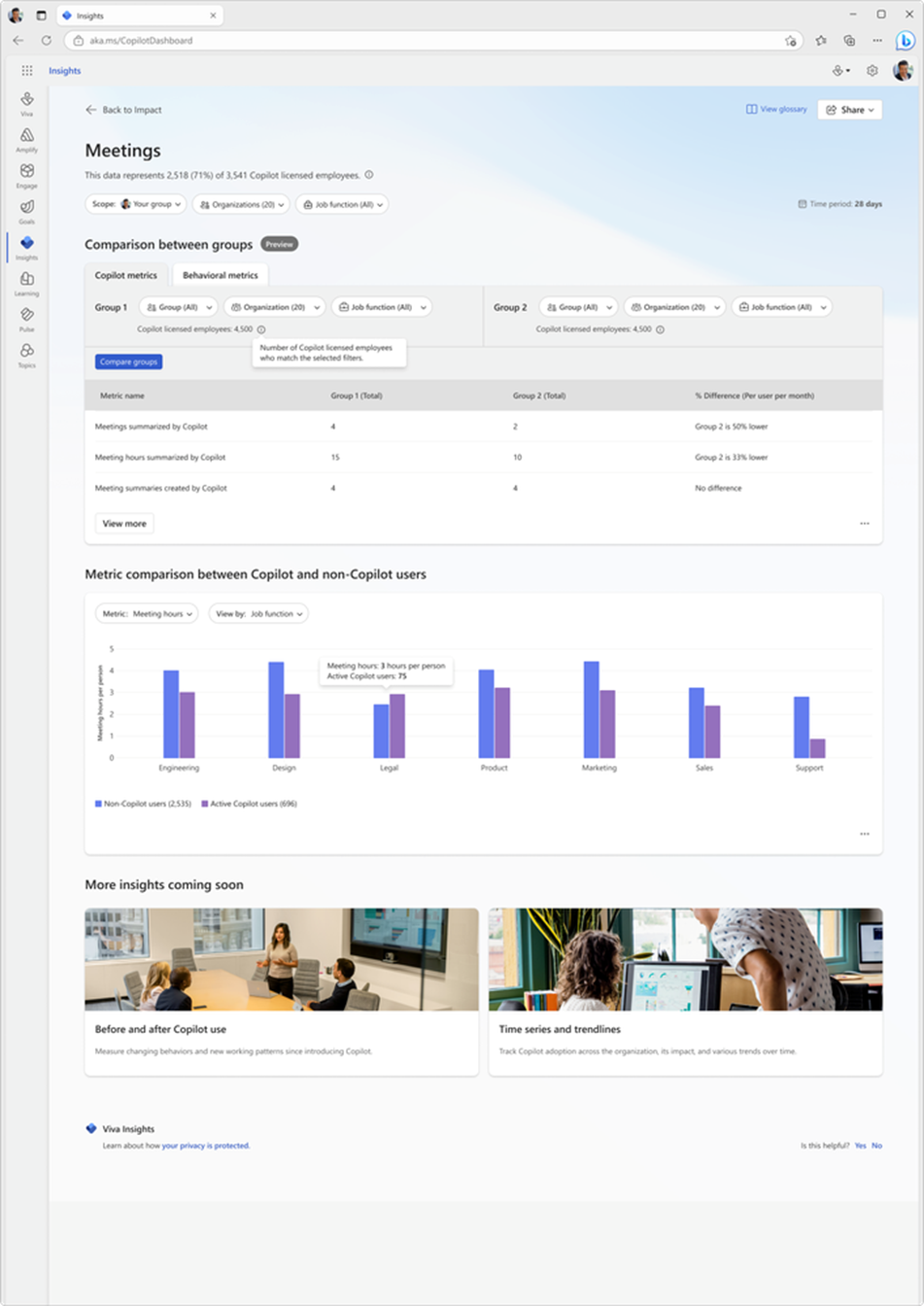Click the Bing Copilot icon in browser
This screenshot has height=1306, width=924.
pos(905,41)
